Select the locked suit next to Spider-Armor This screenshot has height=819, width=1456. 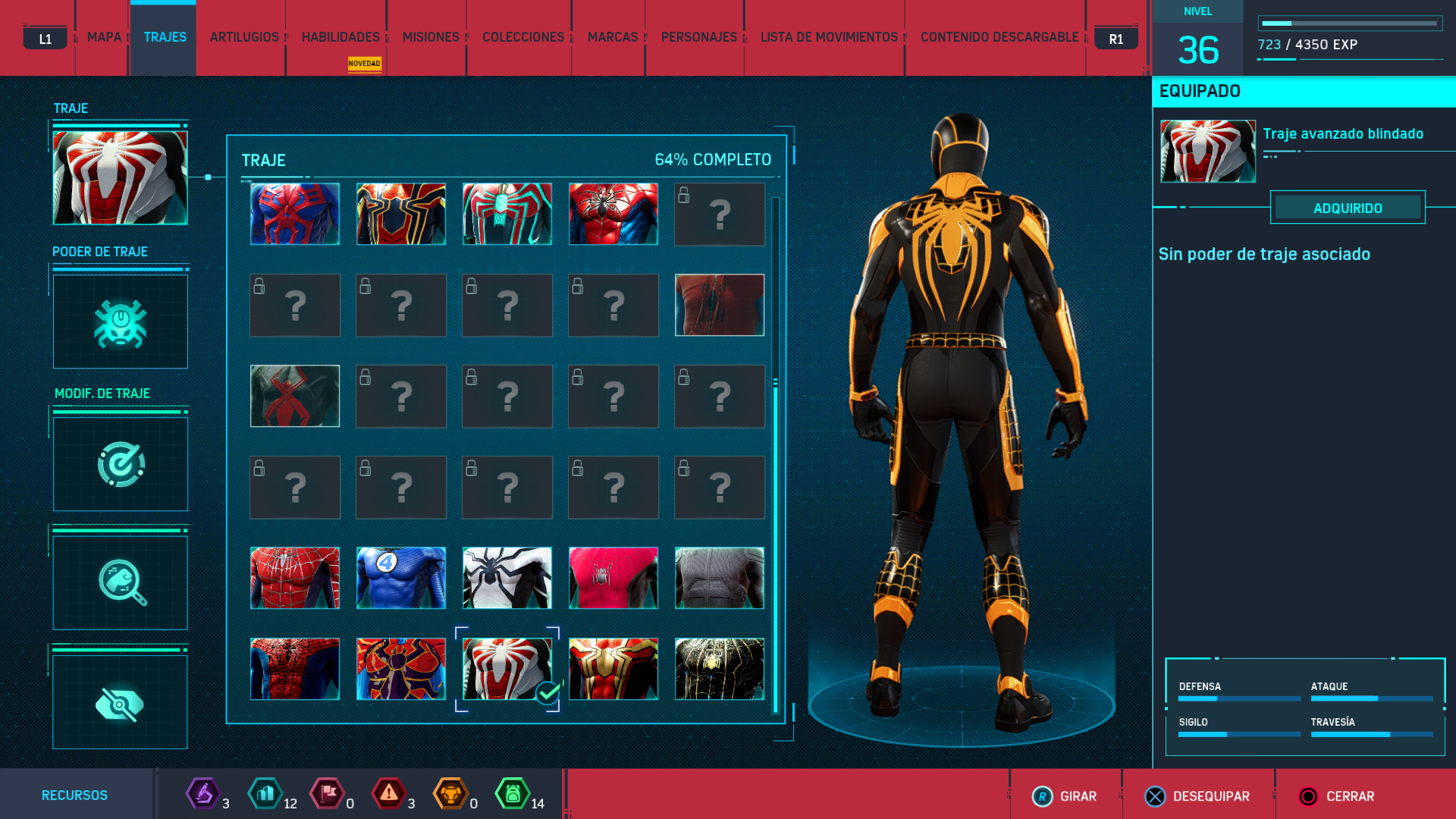(720, 214)
